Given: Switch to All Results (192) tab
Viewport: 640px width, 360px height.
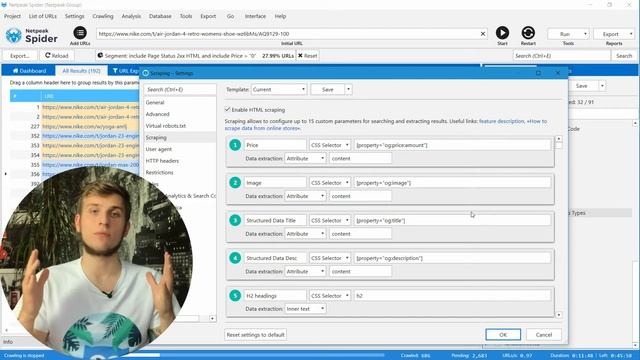Looking at the screenshot, I should click(81, 71).
